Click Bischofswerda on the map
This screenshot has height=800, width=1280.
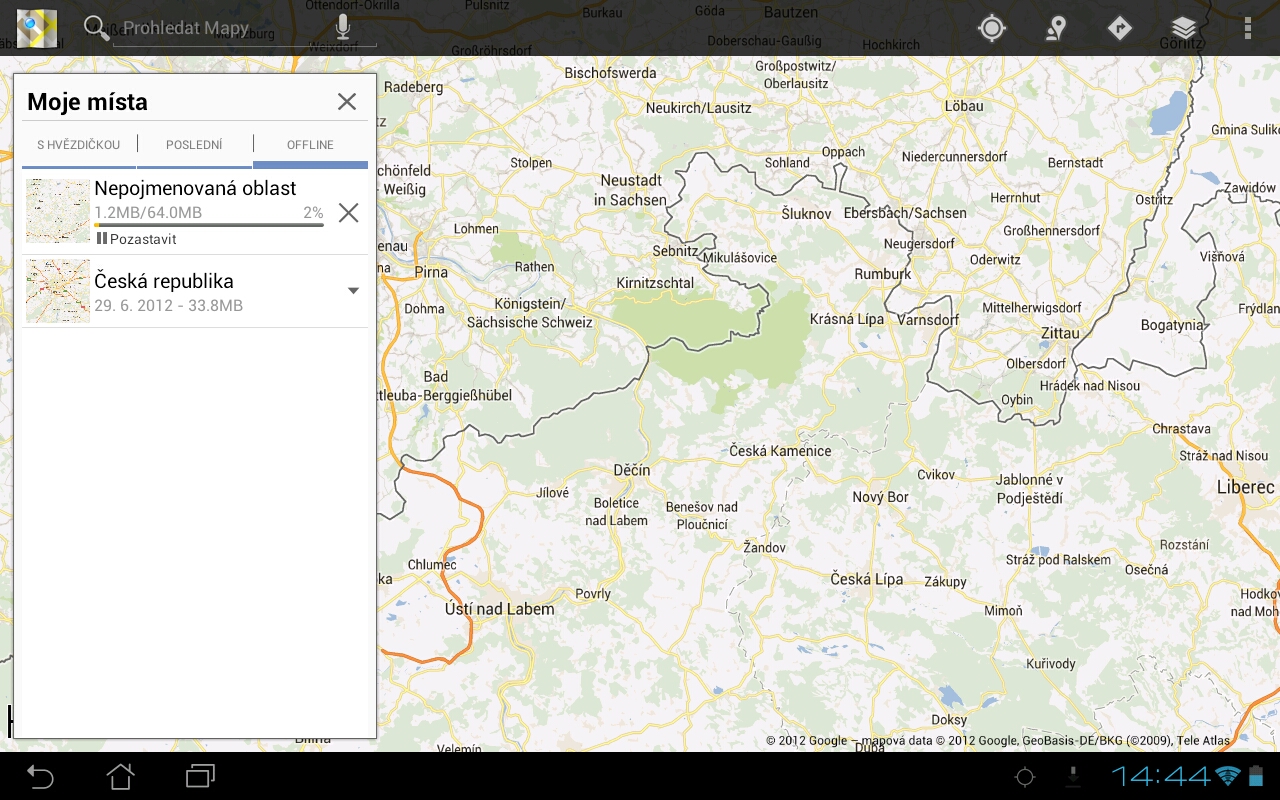[x=611, y=73]
